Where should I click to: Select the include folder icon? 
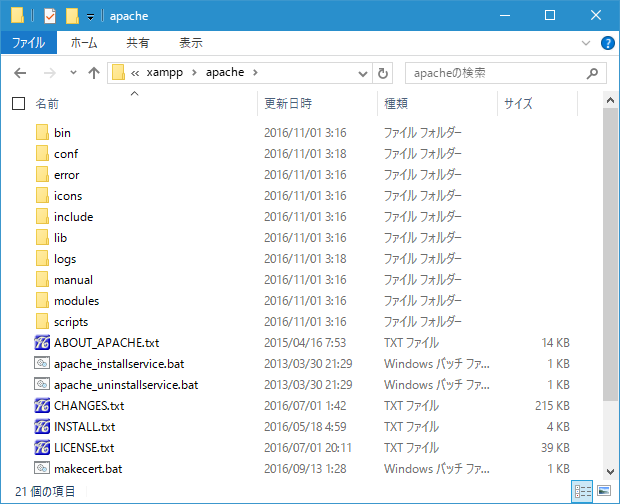tap(42, 217)
